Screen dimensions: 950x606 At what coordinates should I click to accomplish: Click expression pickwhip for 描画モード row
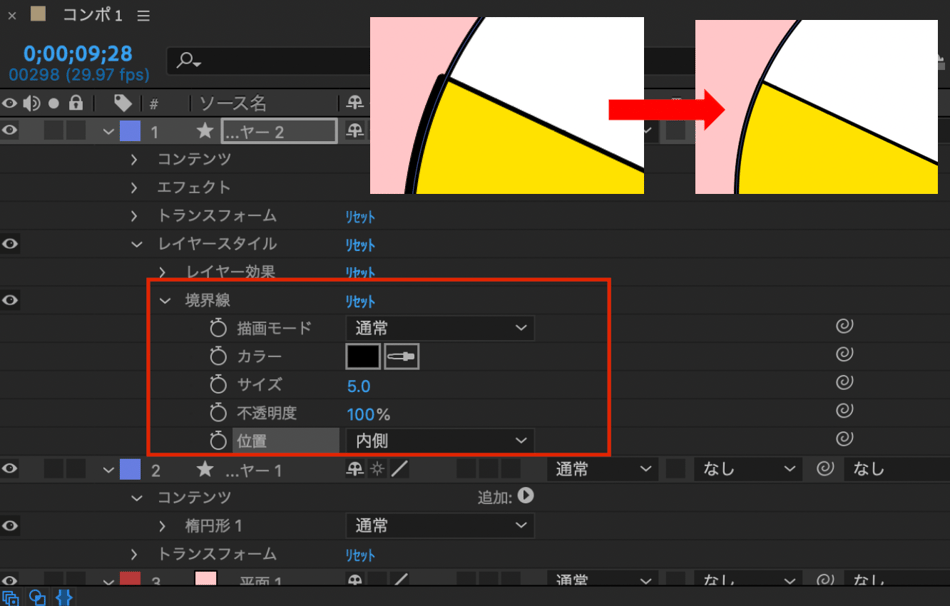click(x=845, y=326)
